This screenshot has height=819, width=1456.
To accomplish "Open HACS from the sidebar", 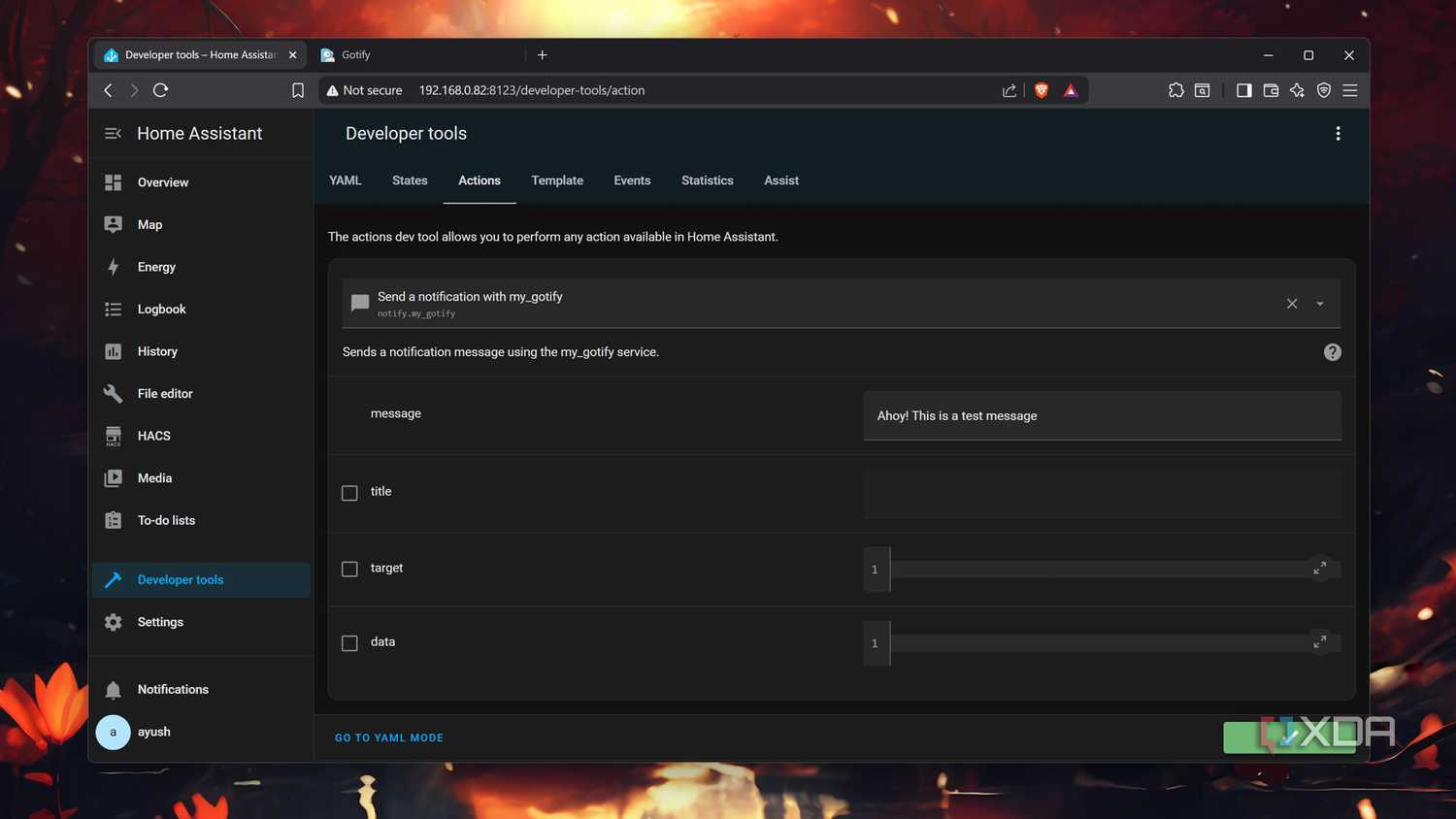I will coord(201,436).
